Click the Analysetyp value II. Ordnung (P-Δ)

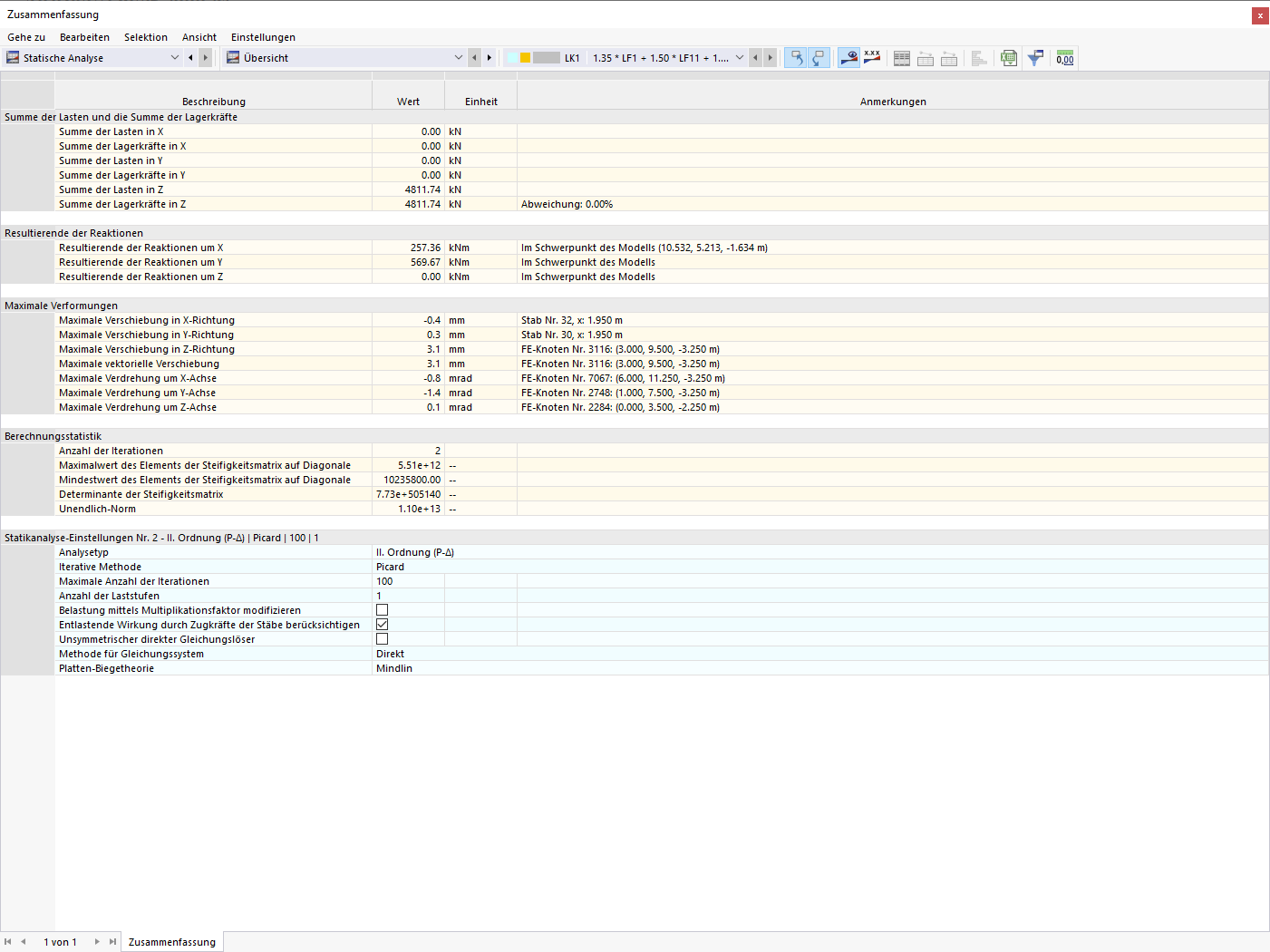coord(415,552)
